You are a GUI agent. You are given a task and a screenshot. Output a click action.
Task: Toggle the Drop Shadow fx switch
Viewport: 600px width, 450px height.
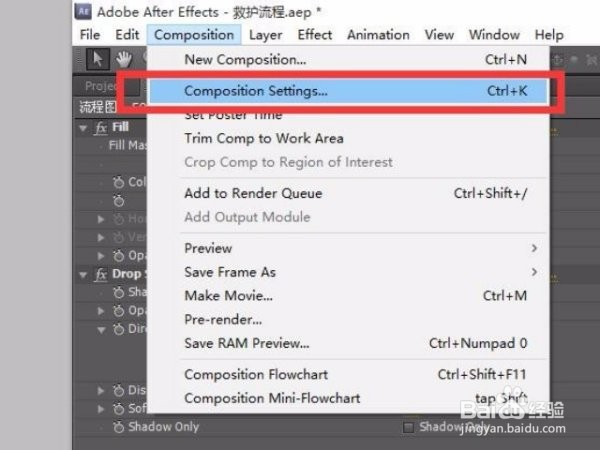pos(101,274)
